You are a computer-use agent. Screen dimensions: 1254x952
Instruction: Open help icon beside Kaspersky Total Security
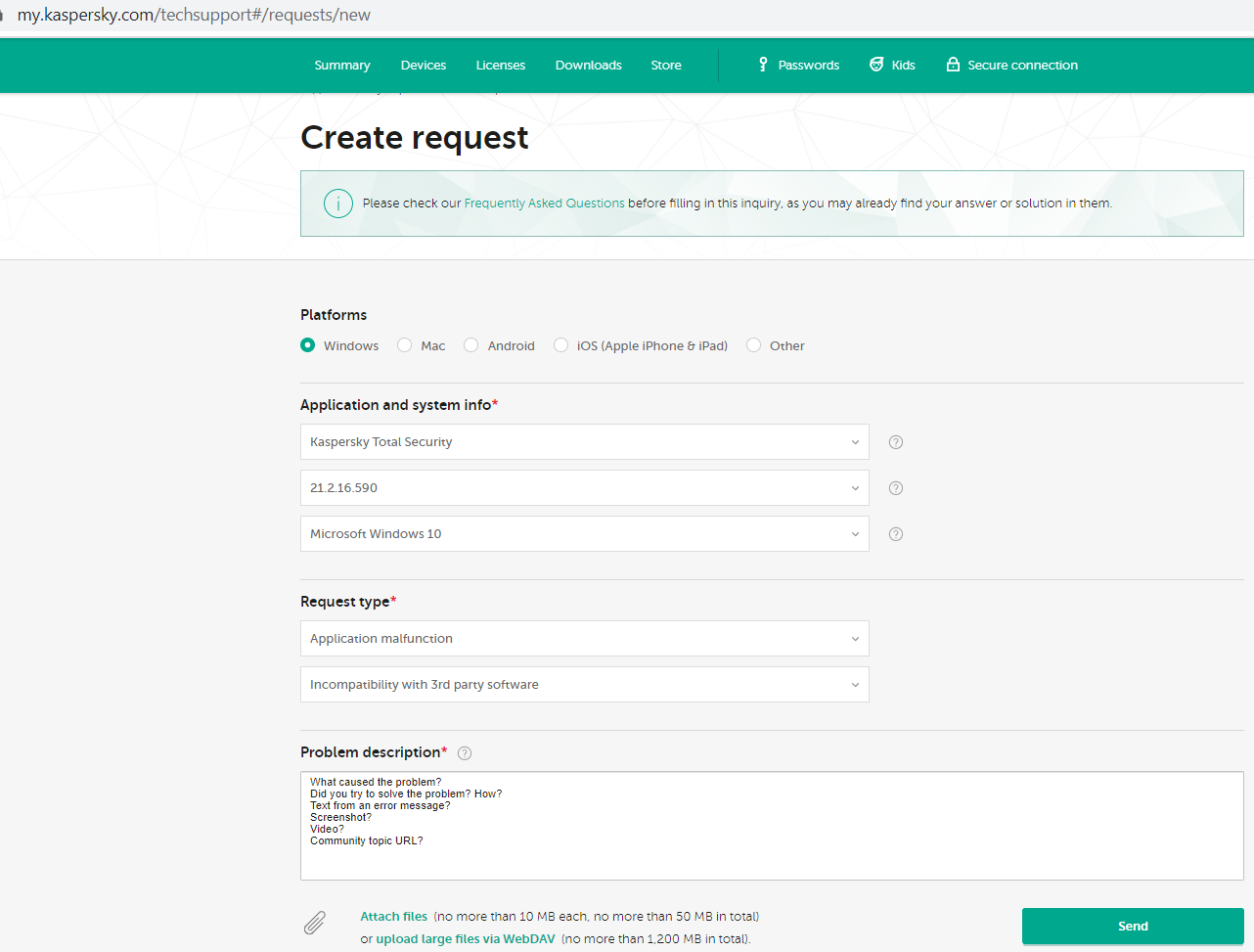[896, 442]
